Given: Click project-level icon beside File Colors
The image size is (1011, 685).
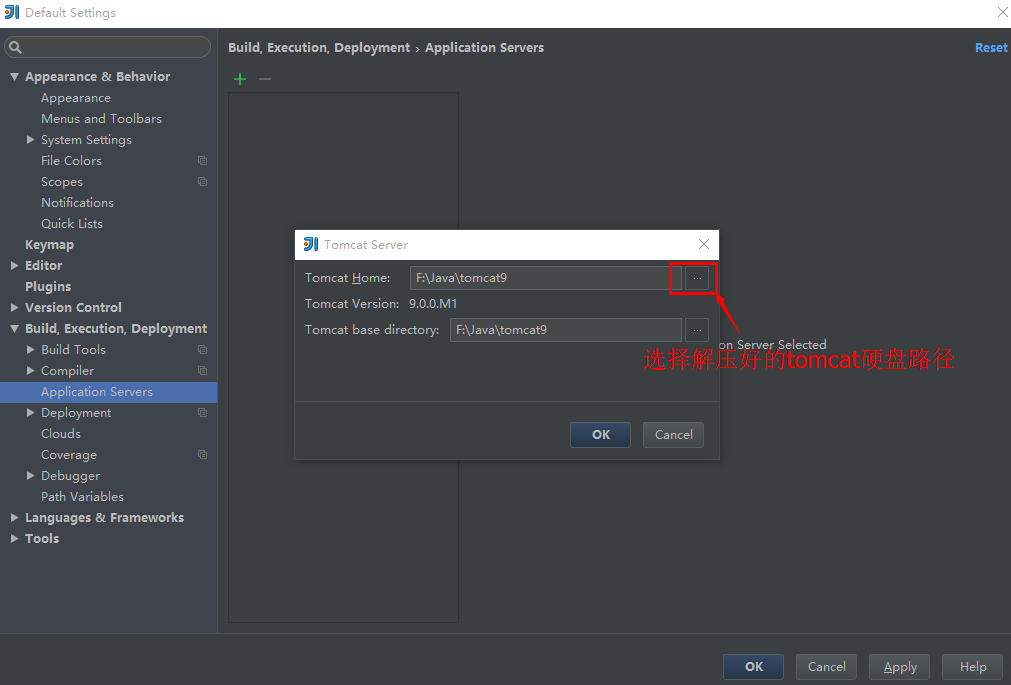Looking at the screenshot, I should pyautogui.click(x=202, y=161).
